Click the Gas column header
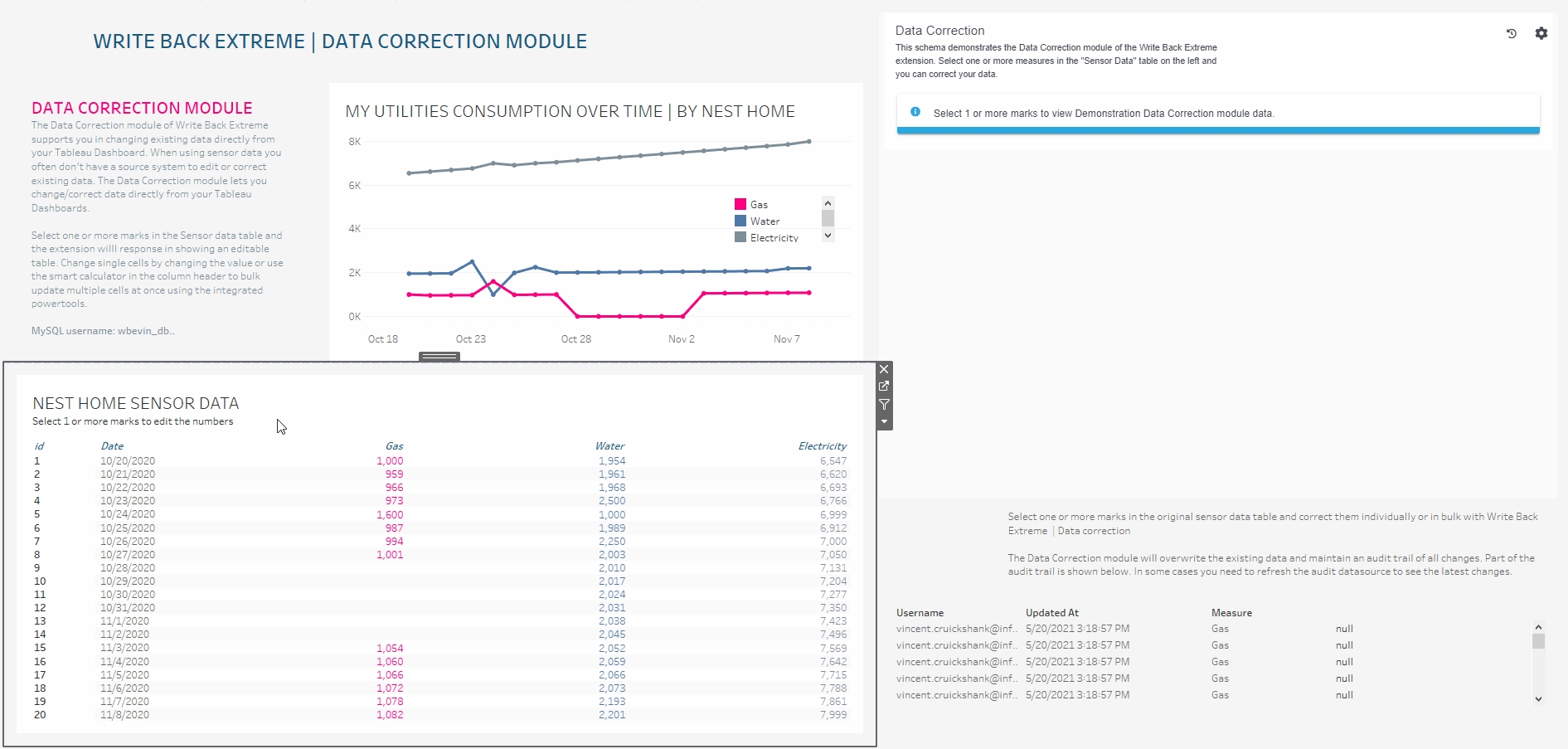The width and height of the screenshot is (1568, 749). tap(394, 446)
